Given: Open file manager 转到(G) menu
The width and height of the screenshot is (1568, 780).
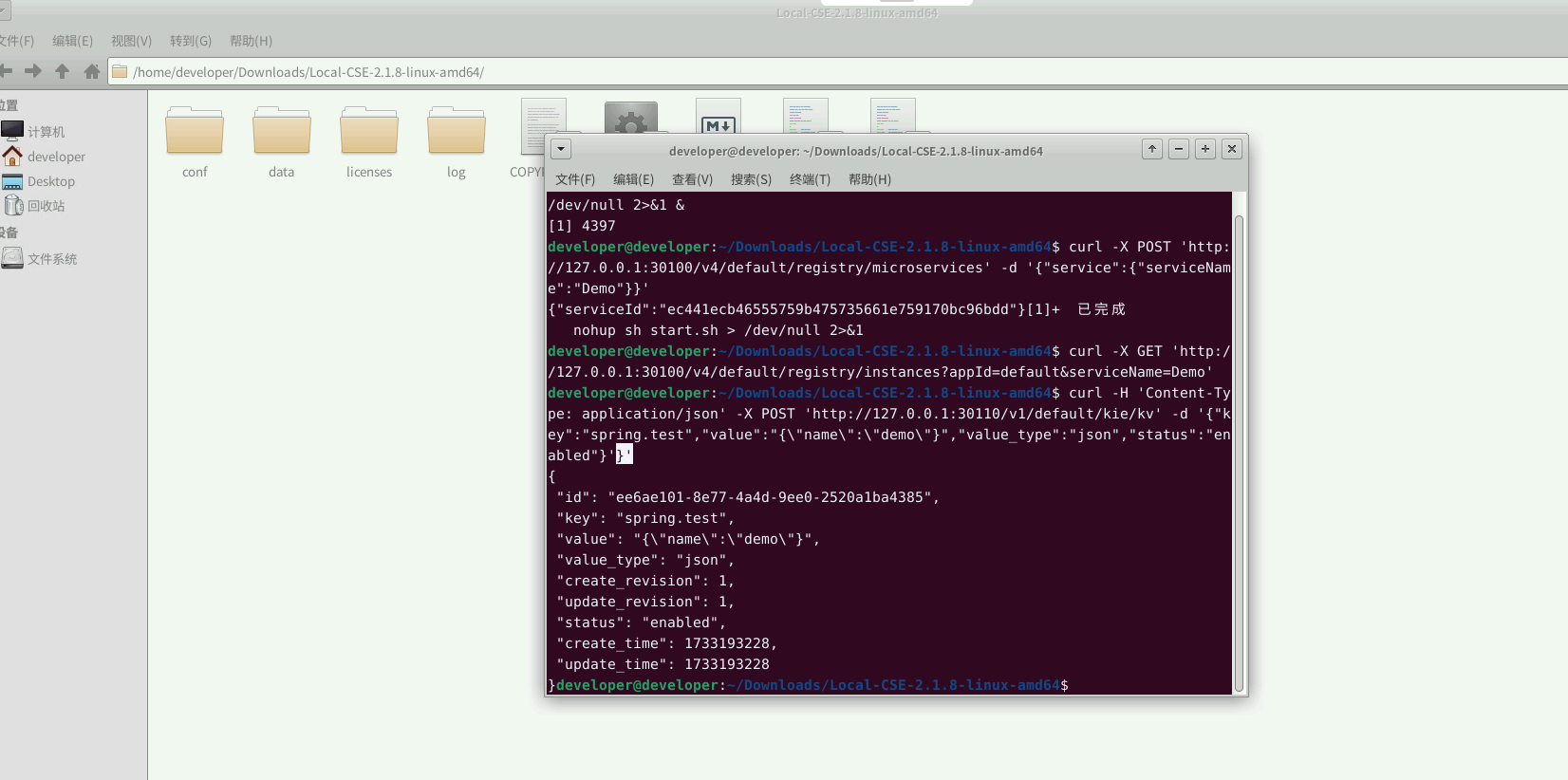Looking at the screenshot, I should coord(191,41).
